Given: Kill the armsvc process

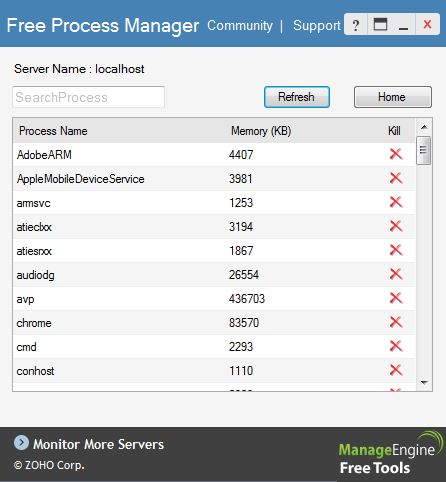Looking at the screenshot, I should click(x=396, y=202).
